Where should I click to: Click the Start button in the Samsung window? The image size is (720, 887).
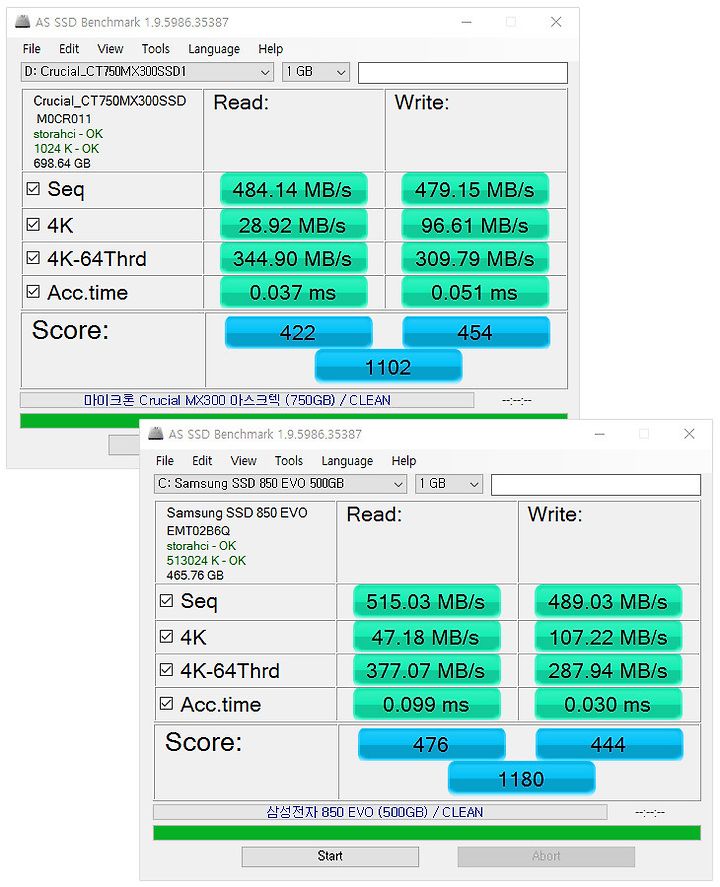(330, 856)
